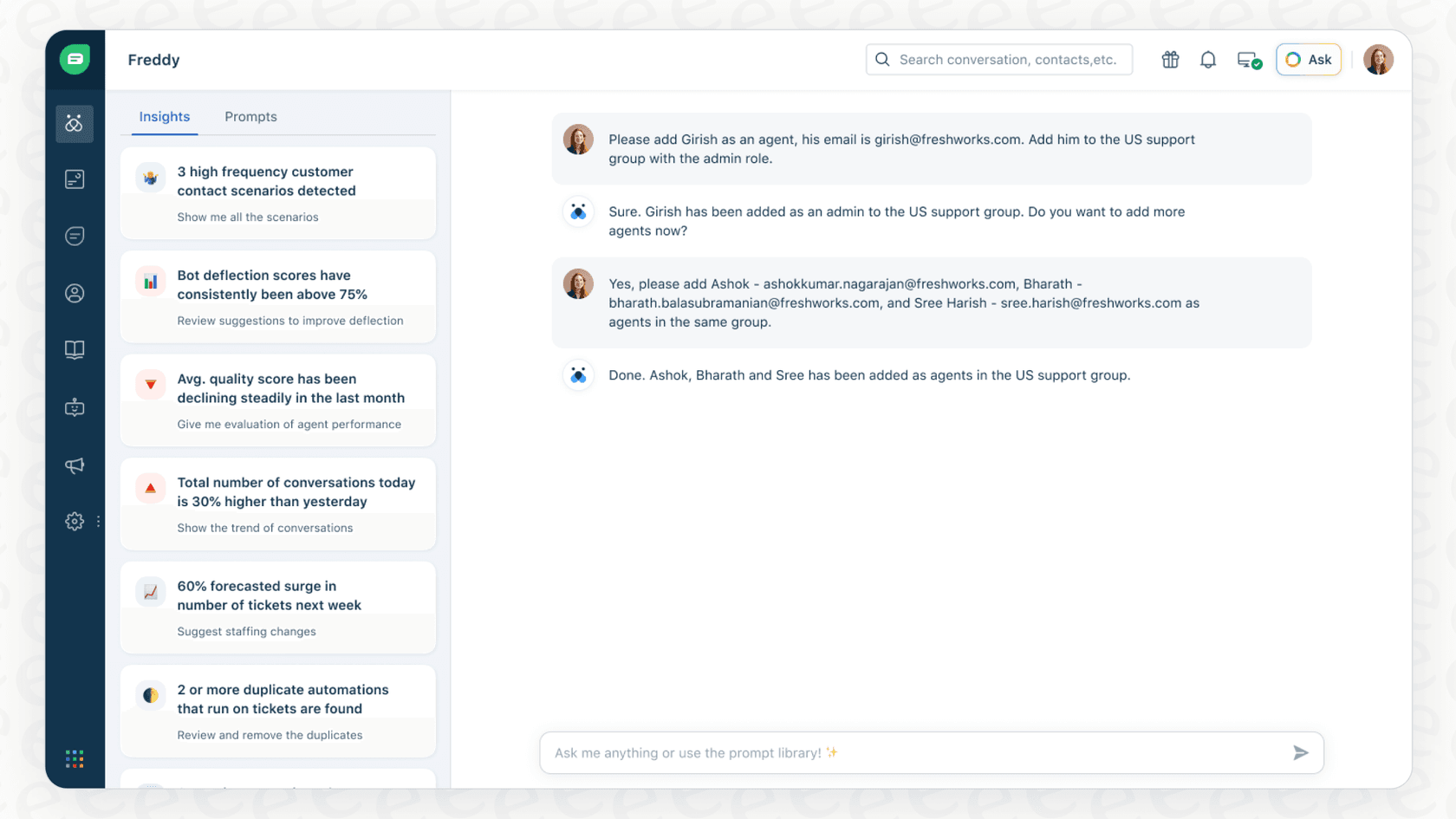Select the Dashboard icon in the sidebar

(75, 179)
